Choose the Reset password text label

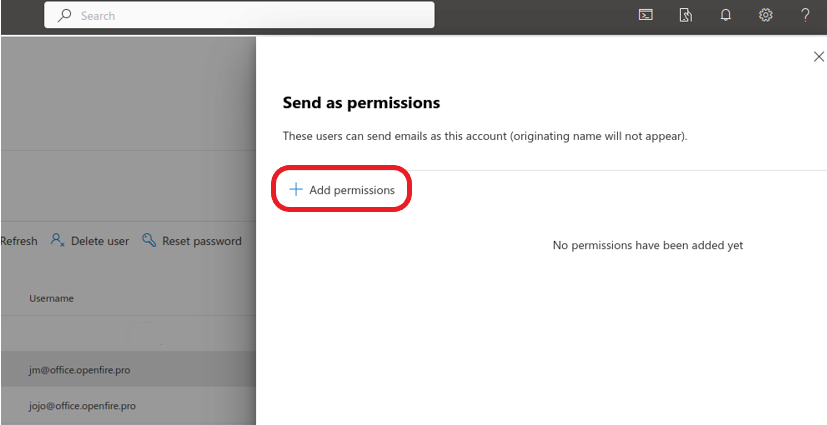(202, 241)
